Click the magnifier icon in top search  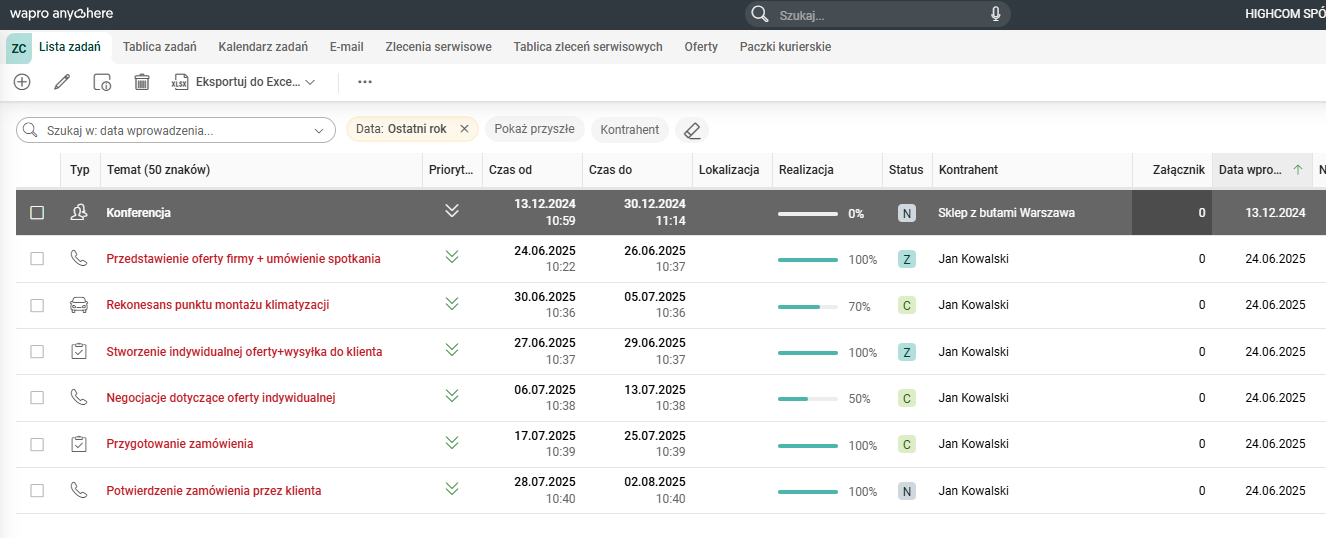click(759, 14)
